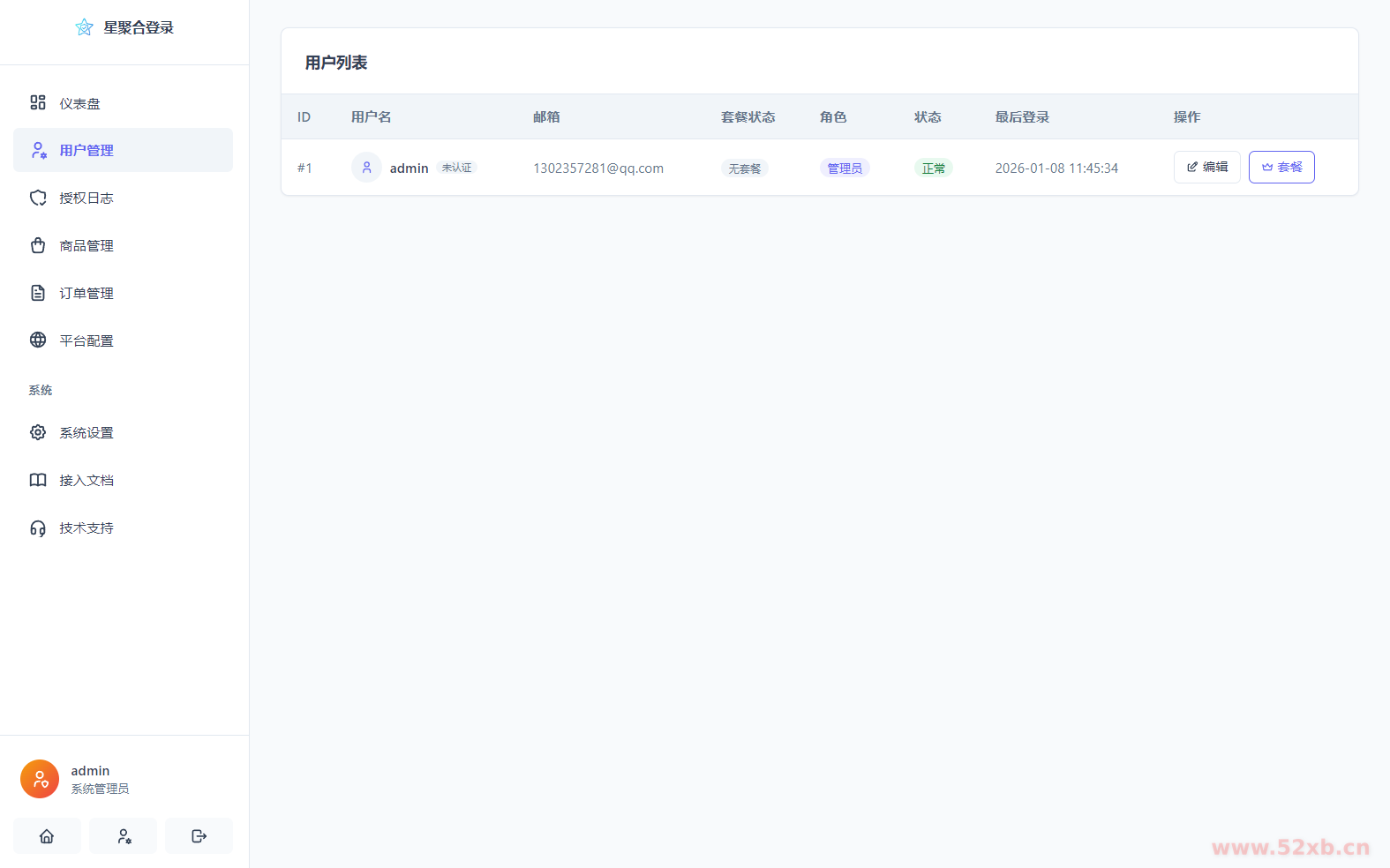This screenshot has width=1390, height=868.
Task: Click the 技术支持 headset icon
Action: pos(38,528)
